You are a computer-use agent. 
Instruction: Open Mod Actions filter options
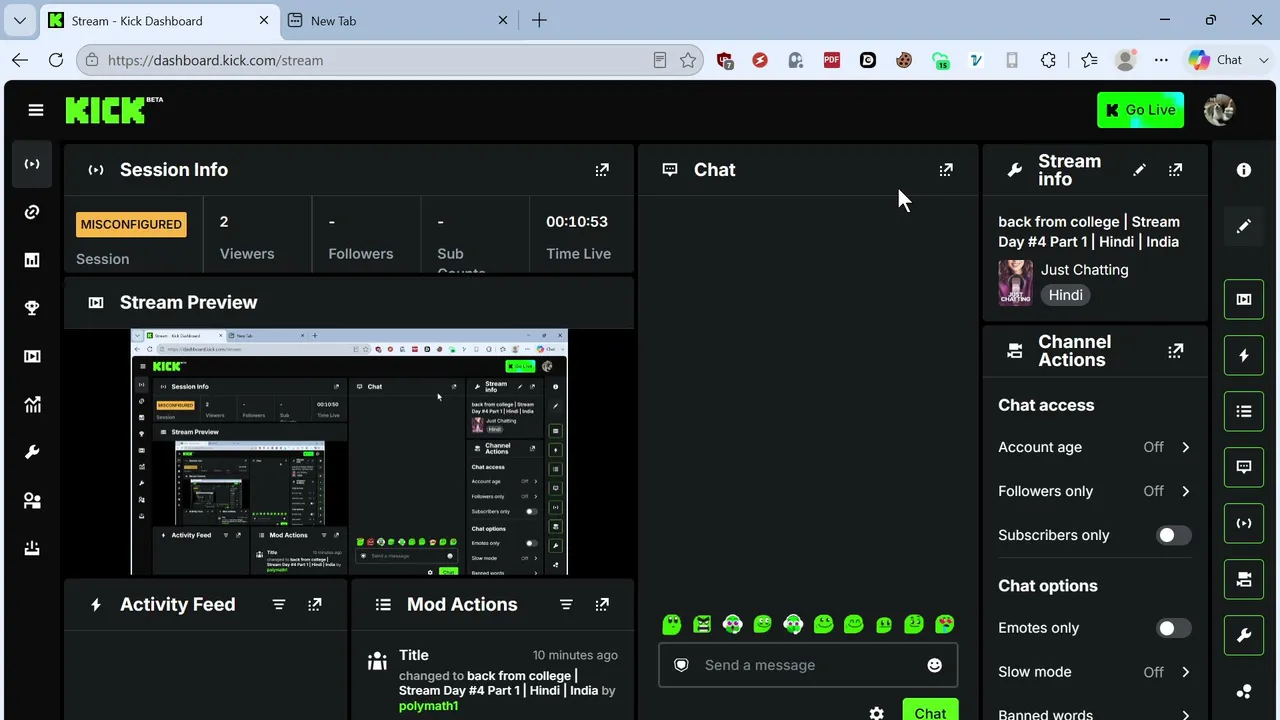[x=566, y=604]
